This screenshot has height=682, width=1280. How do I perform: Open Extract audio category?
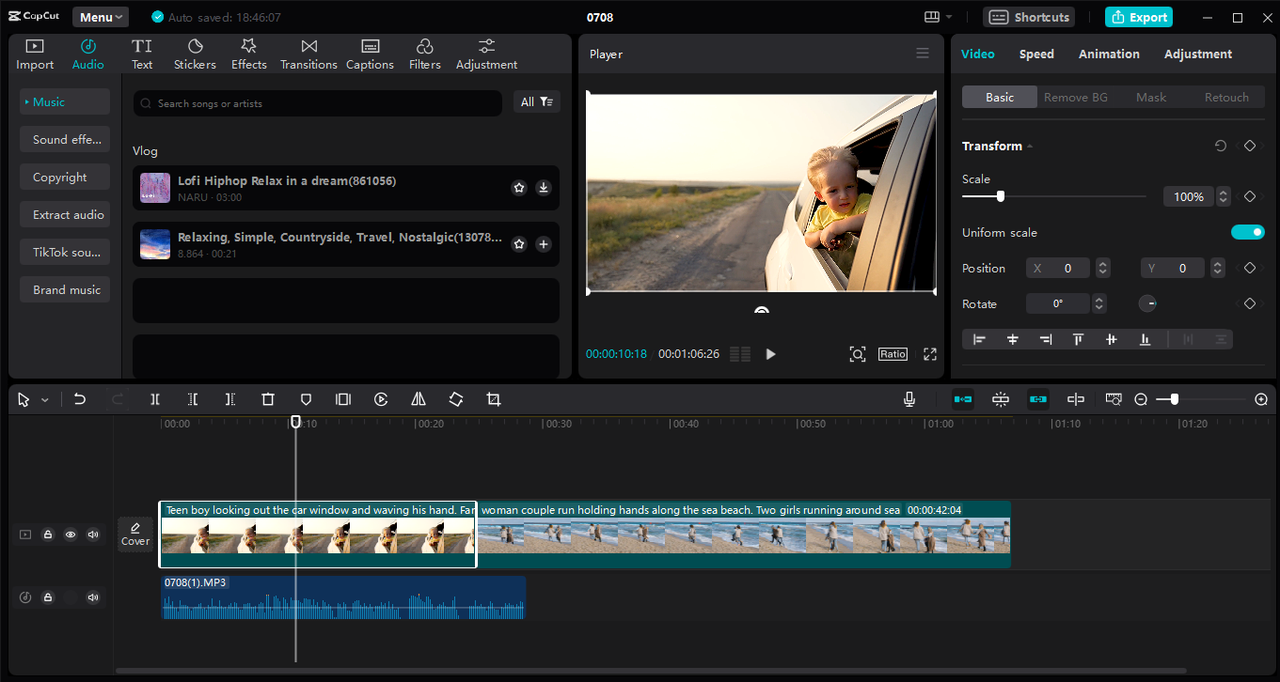[x=65, y=215]
